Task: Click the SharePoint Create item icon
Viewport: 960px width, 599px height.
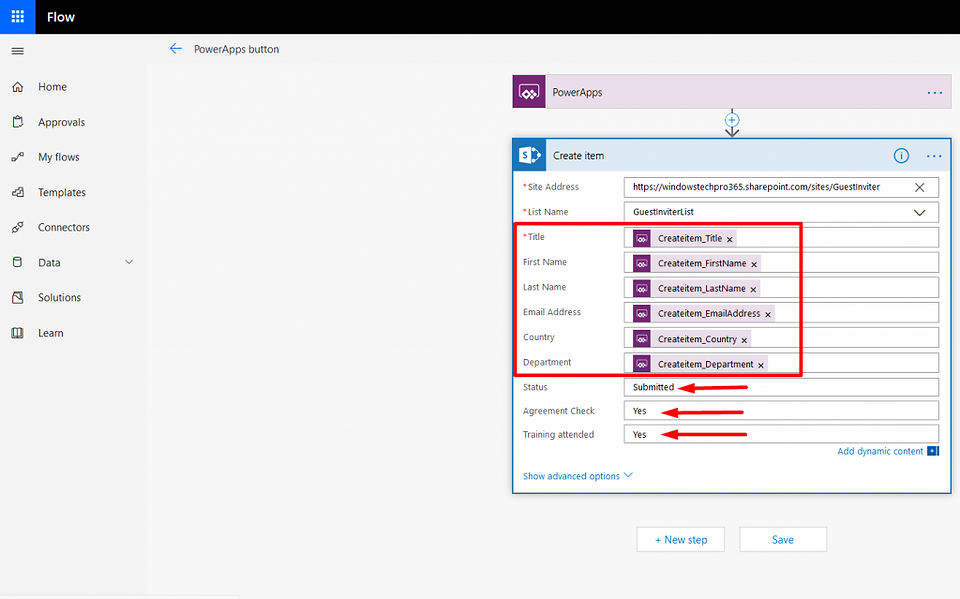Action: pos(530,155)
